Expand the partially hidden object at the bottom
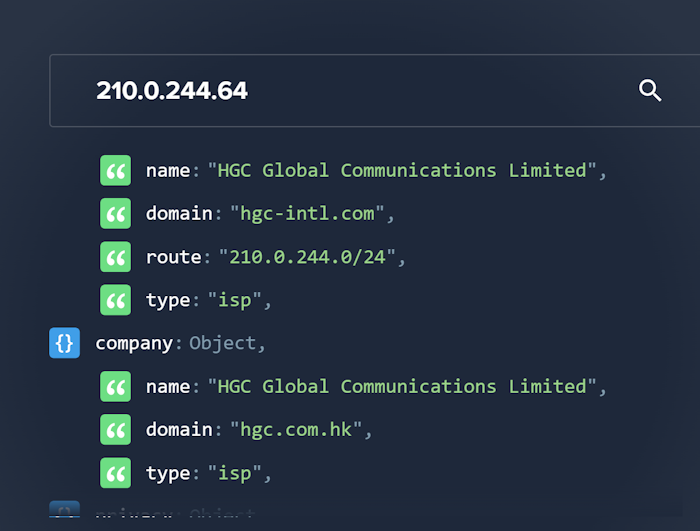This screenshot has height=531, width=700. (x=64, y=514)
